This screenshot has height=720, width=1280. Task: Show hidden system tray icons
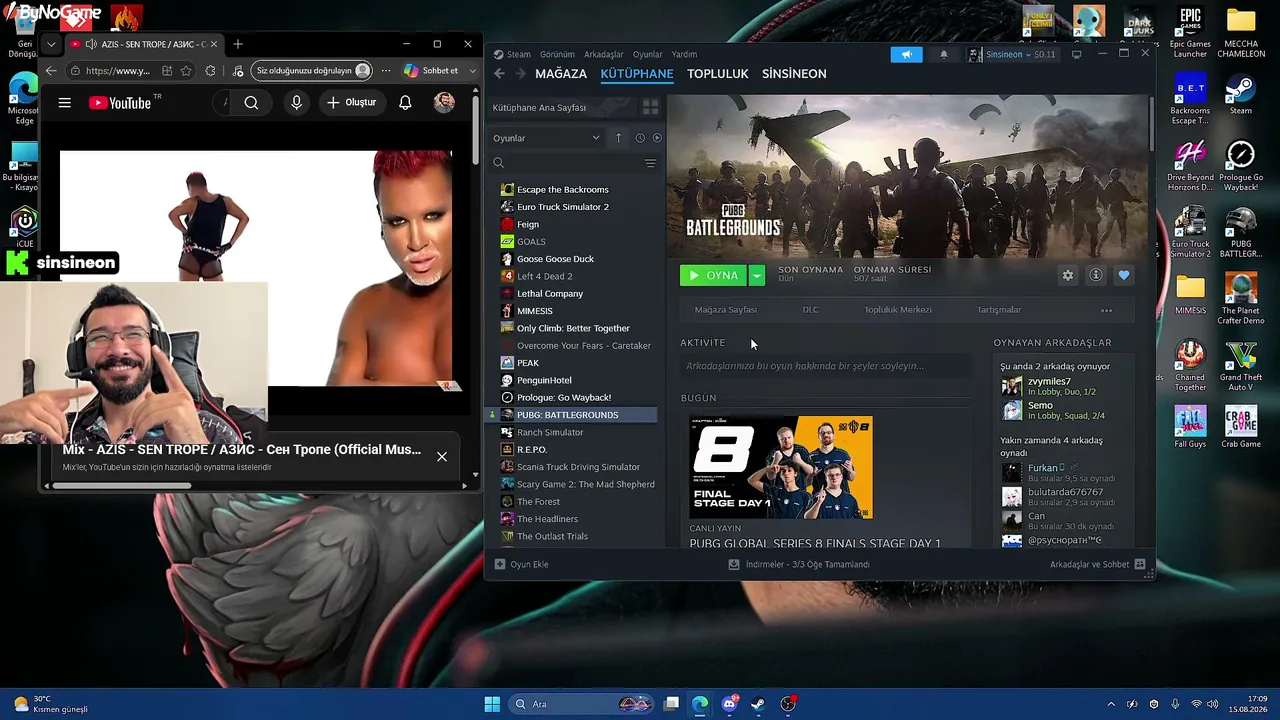click(1110, 704)
